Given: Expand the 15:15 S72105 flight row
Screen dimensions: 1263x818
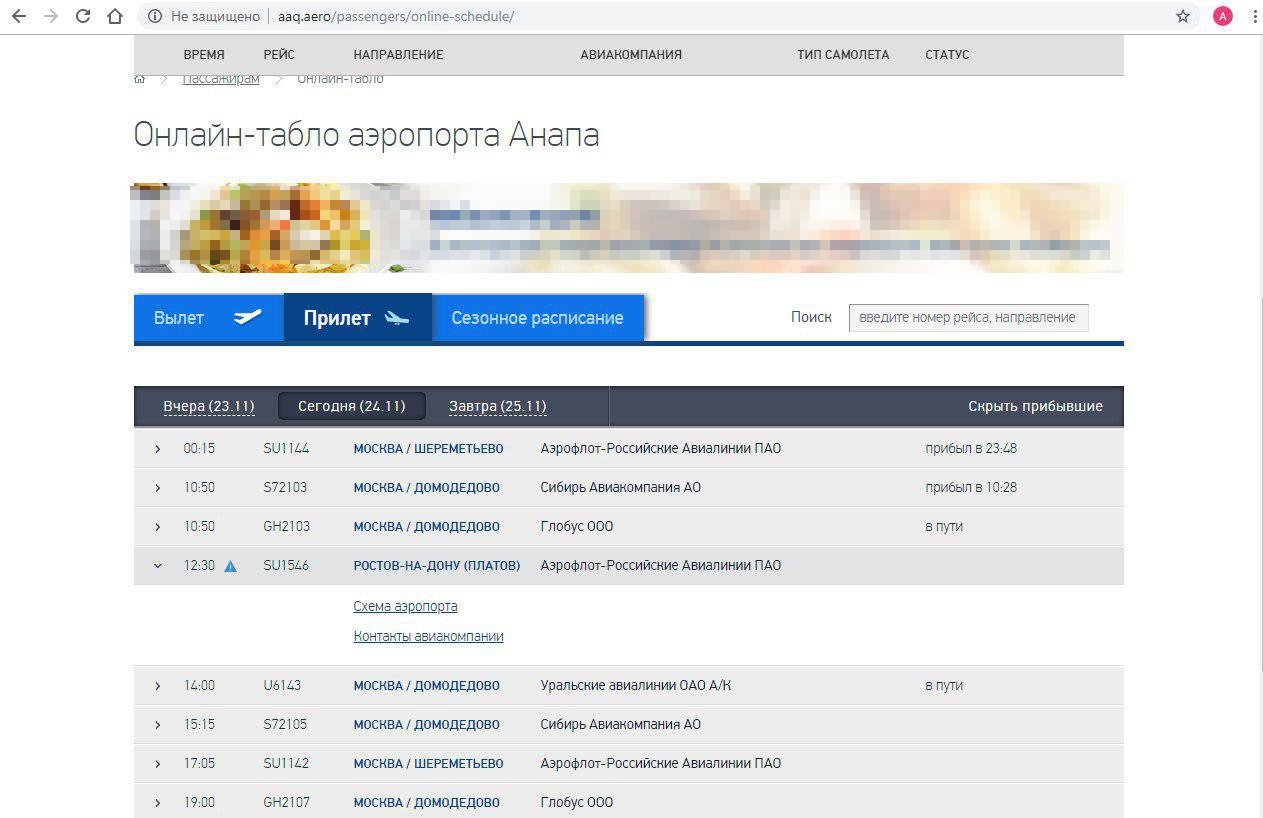Looking at the screenshot, I should (x=157, y=725).
